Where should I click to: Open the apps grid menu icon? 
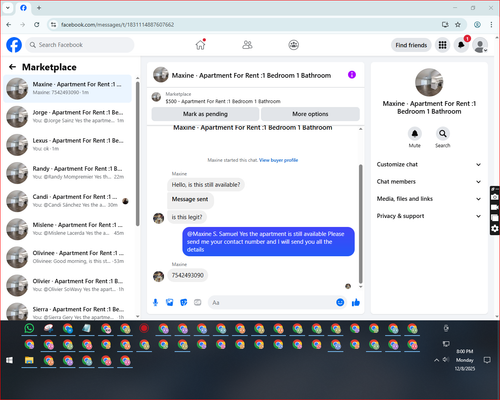pos(442,45)
